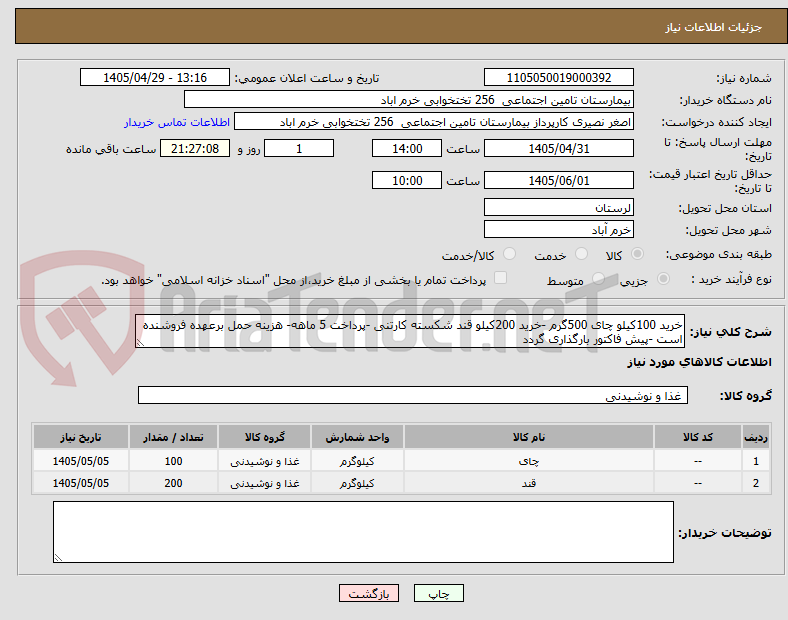The width and height of the screenshot is (788, 620).
Task: Select the خدمت radio button
Action: pyautogui.click(x=581, y=254)
